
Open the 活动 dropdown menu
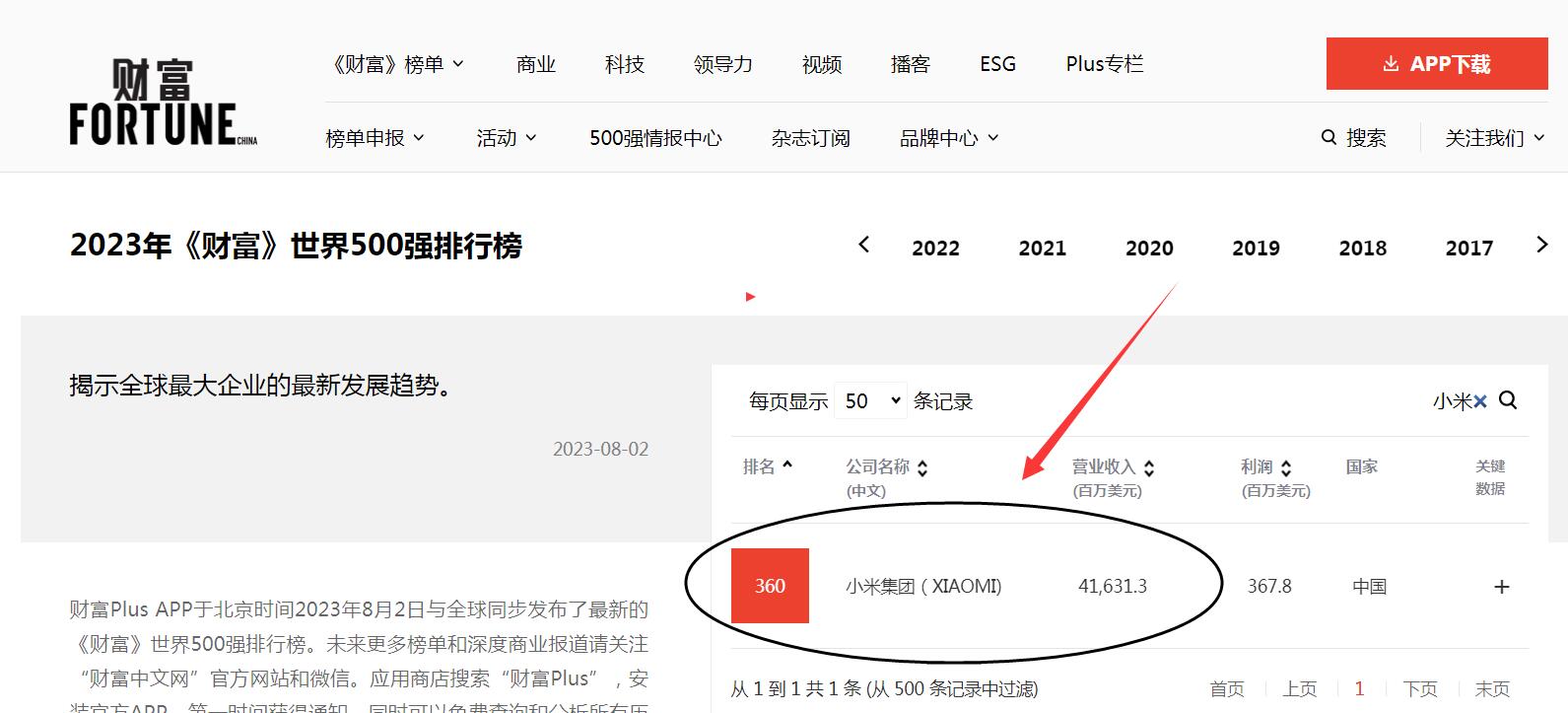[x=507, y=138]
